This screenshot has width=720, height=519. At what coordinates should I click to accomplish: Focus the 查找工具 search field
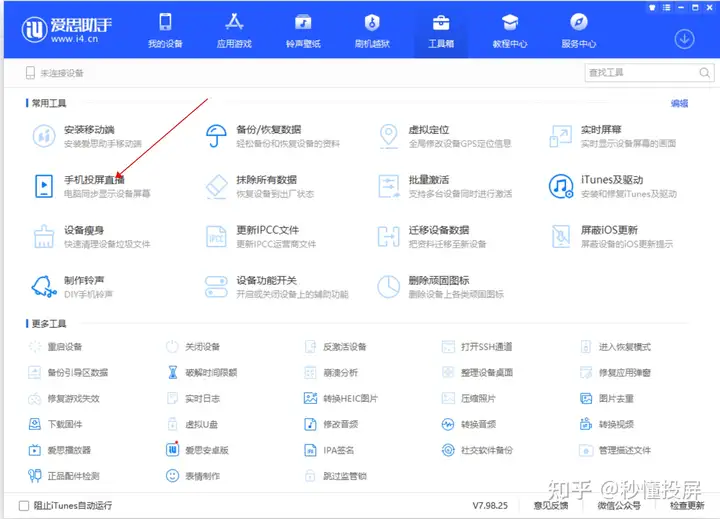pos(649,73)
